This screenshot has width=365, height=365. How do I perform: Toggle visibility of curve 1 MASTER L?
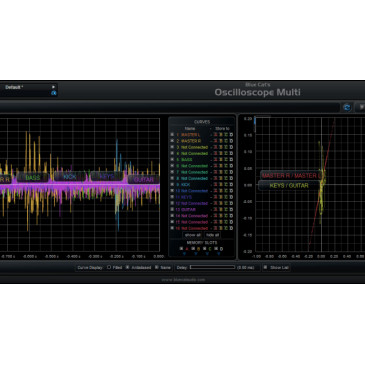tap(172, 134)
